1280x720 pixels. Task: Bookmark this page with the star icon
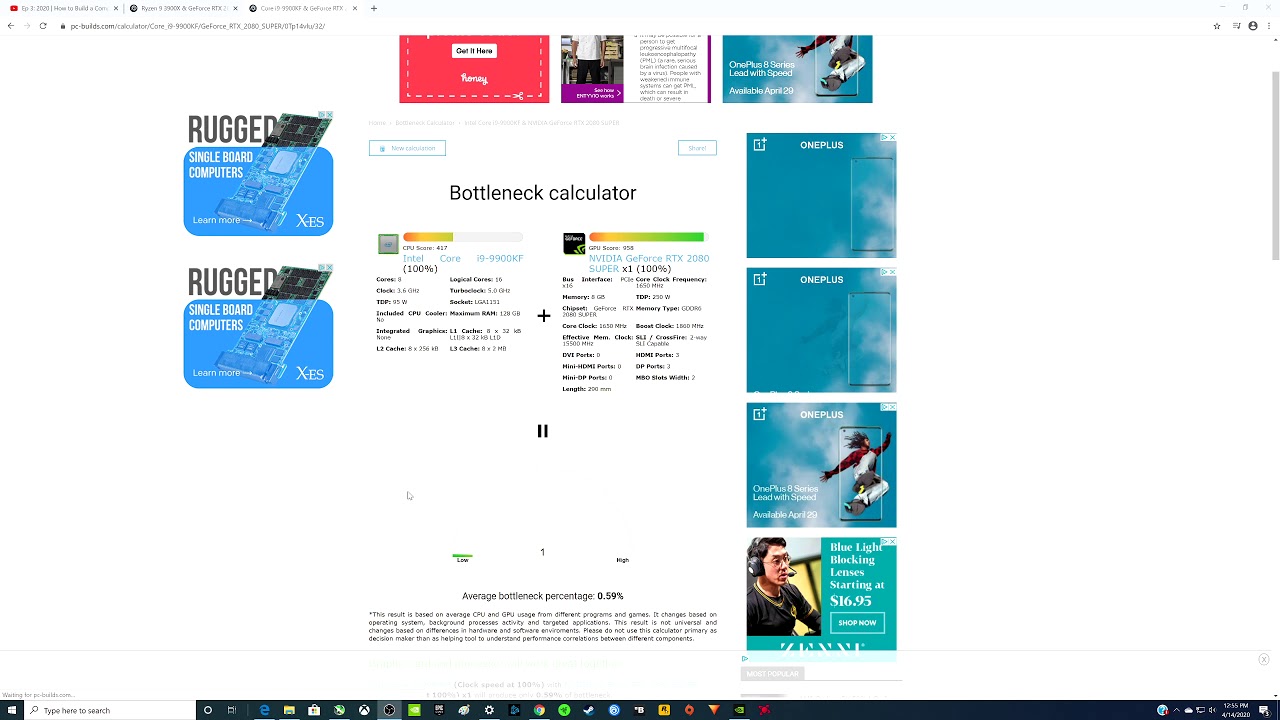(1217, 26)
